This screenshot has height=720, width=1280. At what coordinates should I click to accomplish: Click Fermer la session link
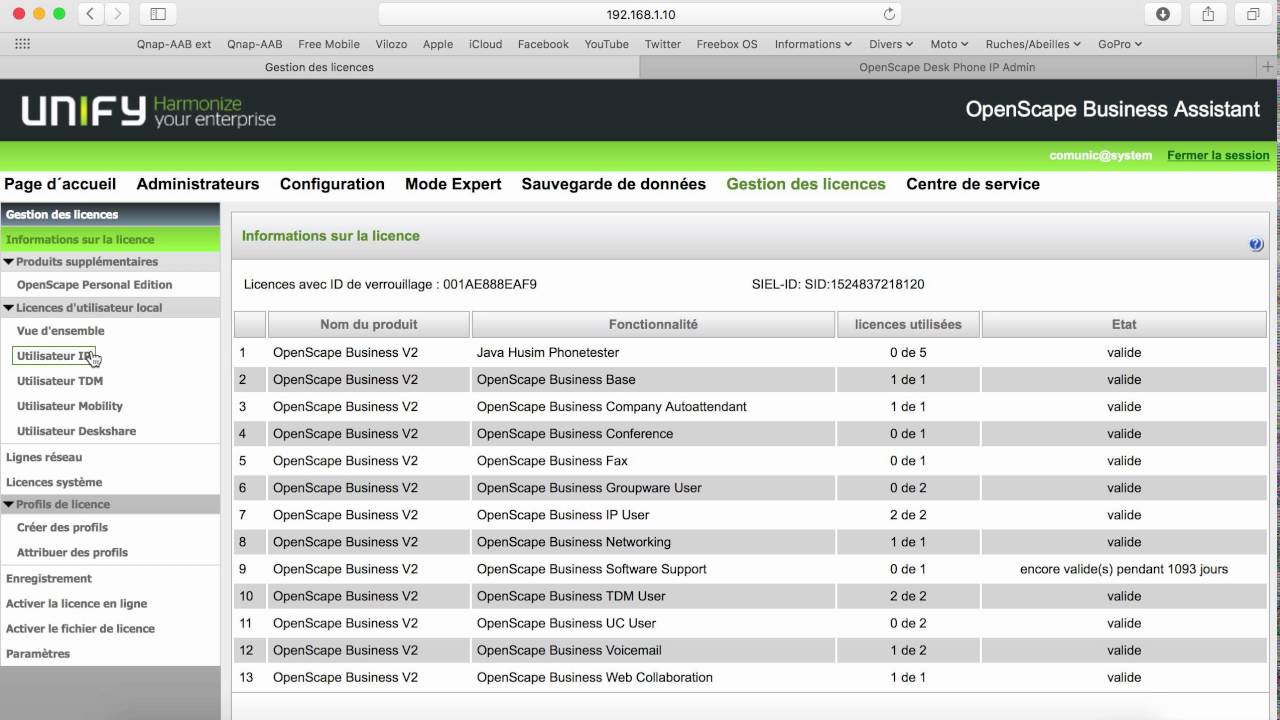pyautogui.click(x=1218, y=156)
